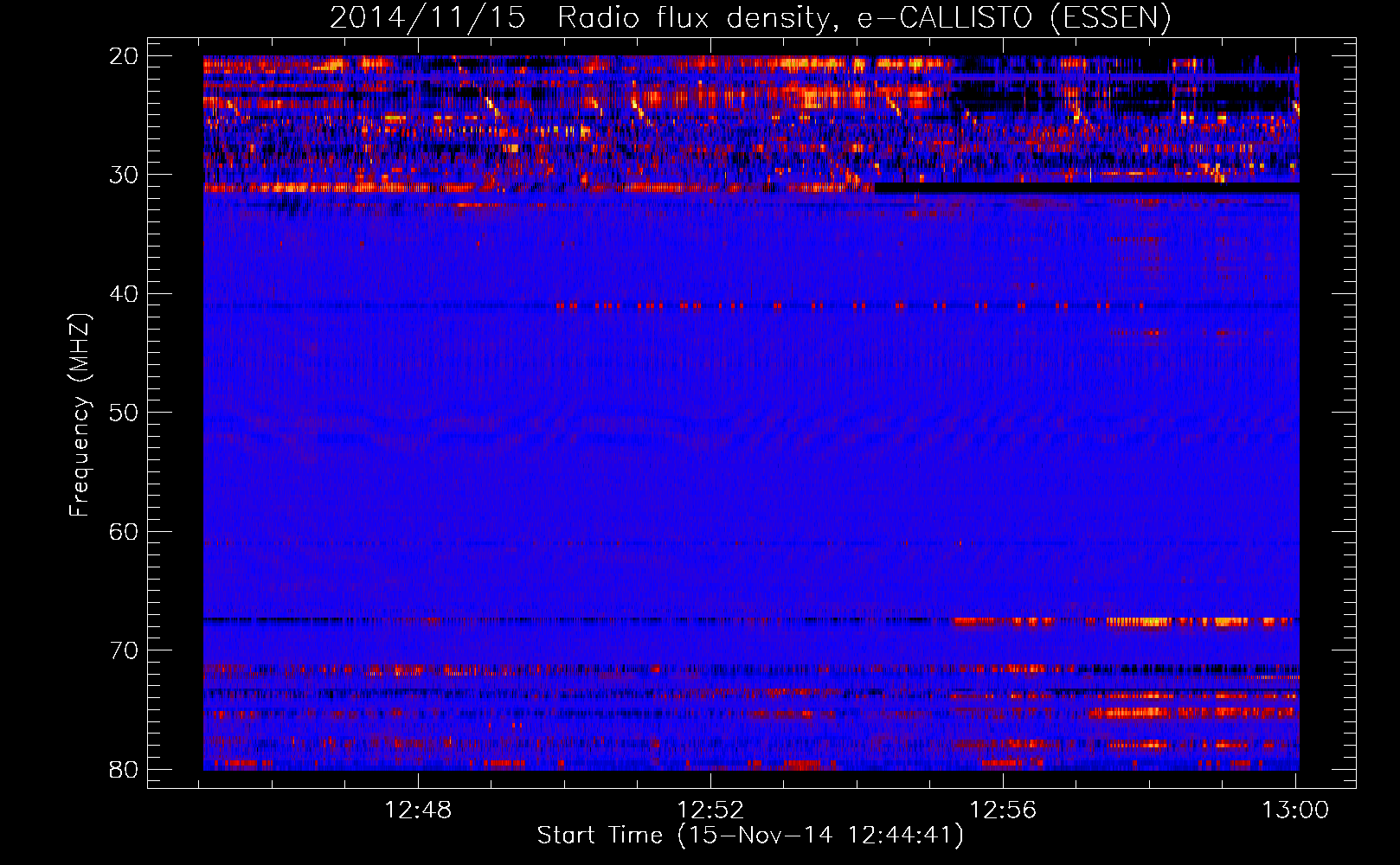This screenshot has width=1400, height=865.
Task: Click the 'Frequency (MHZ)' axis label
Action: 80,415
